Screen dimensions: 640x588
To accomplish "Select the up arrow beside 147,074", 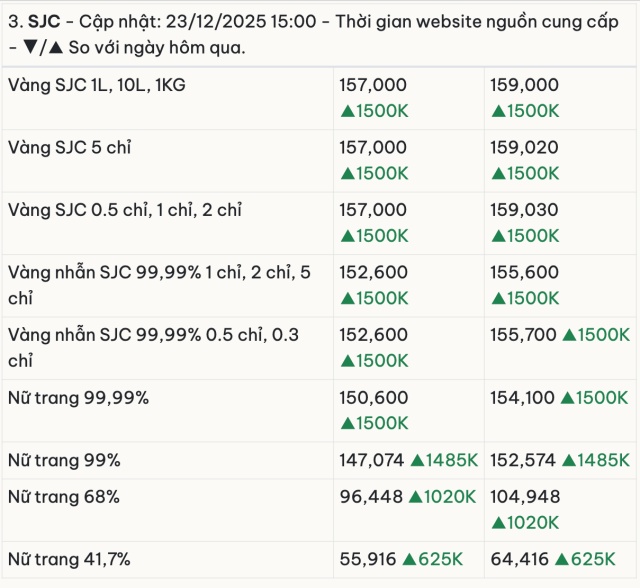I will click(417, 460).
